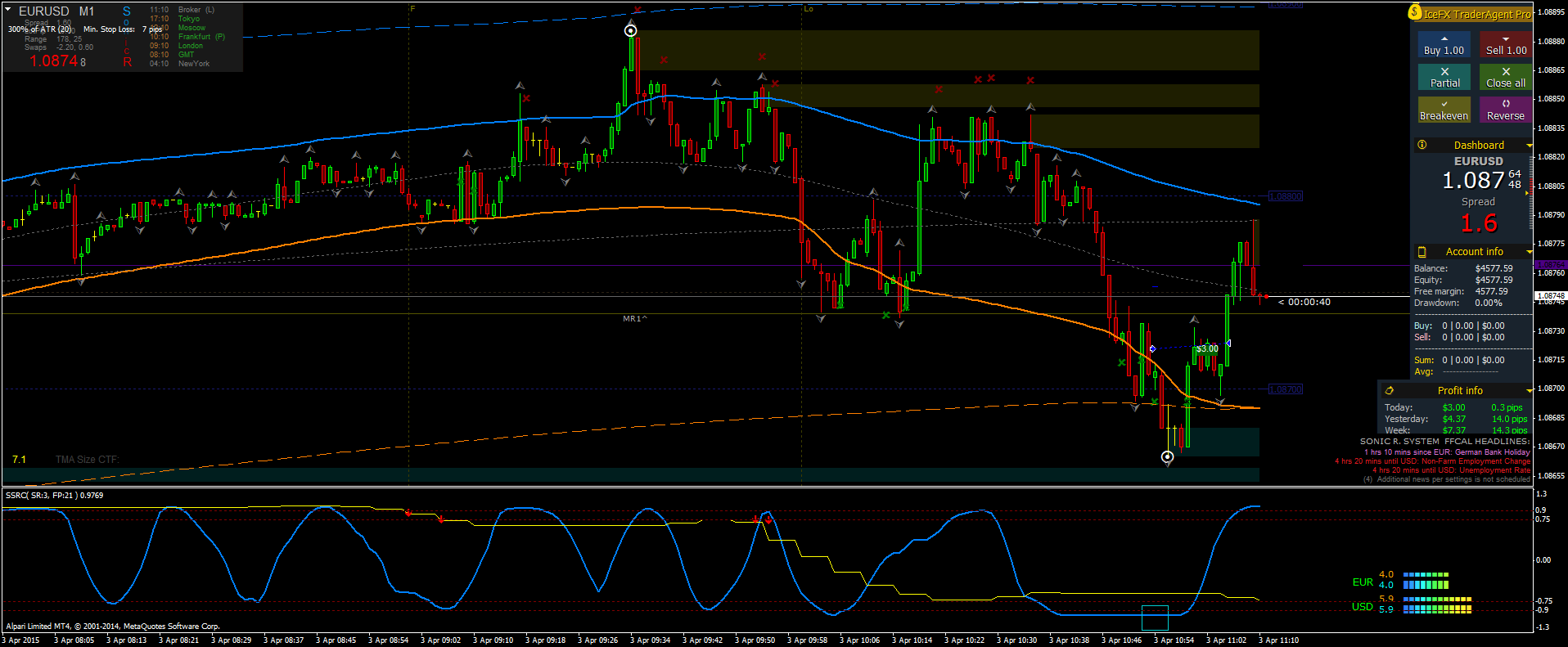Click the Profit info icon
1568x647 pixels.
1389,391
